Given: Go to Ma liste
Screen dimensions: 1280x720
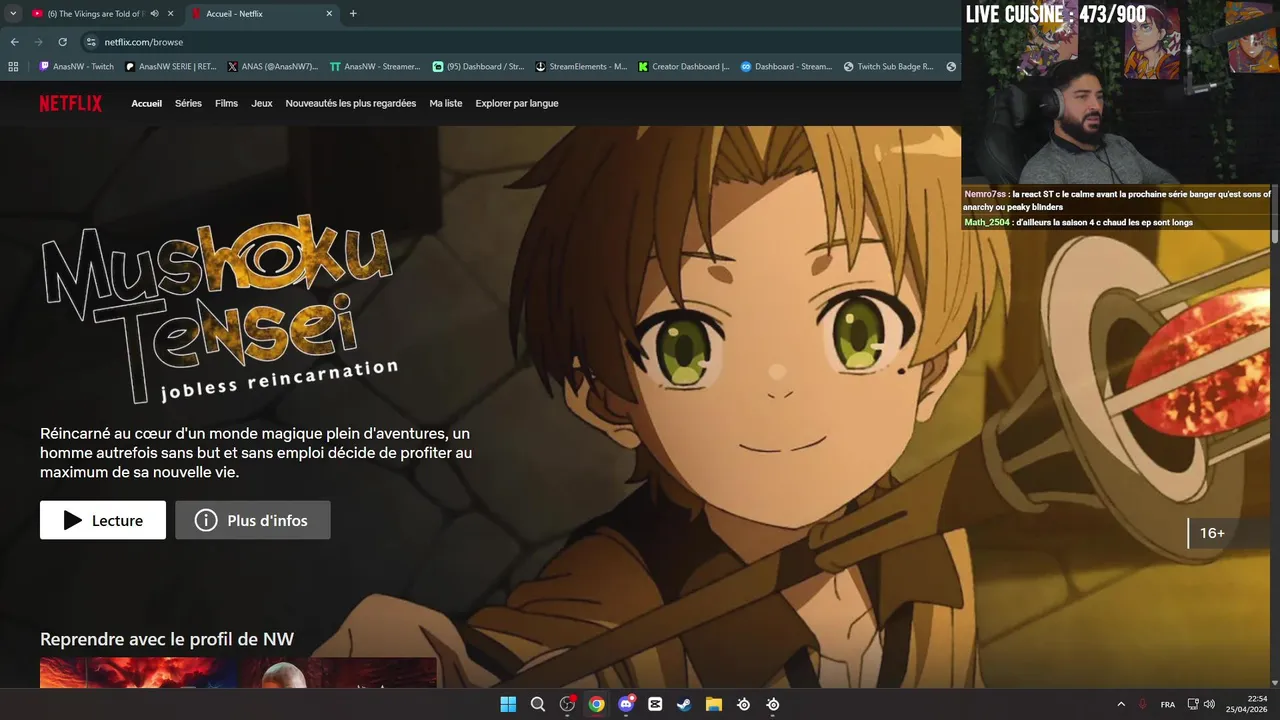Looking at the screenshot, I should 446,104.
